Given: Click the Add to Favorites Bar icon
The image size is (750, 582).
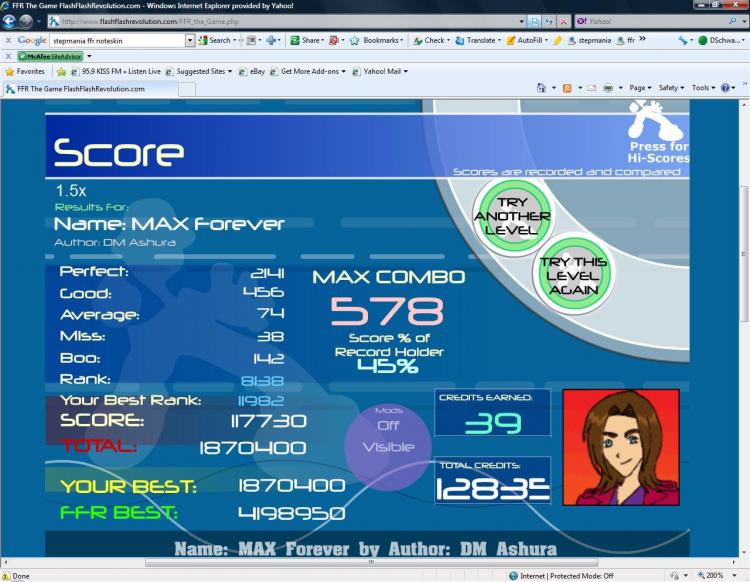Looking at the screenshot, I should click(61, 72).
